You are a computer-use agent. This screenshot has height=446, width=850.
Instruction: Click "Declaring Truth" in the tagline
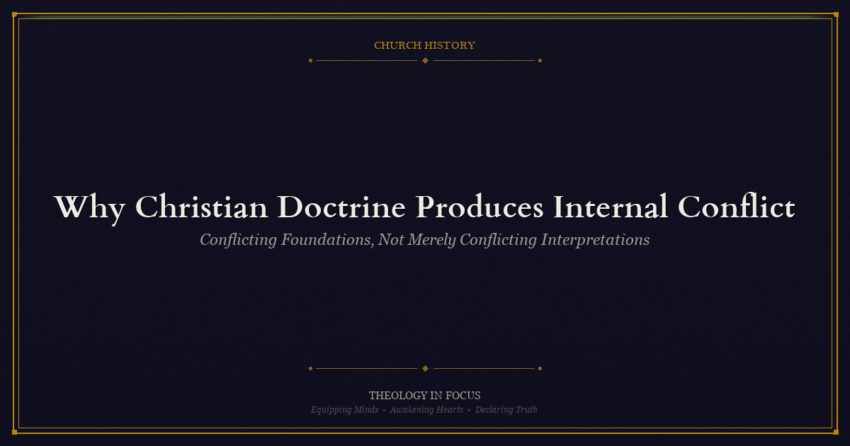tap(507, 410)
